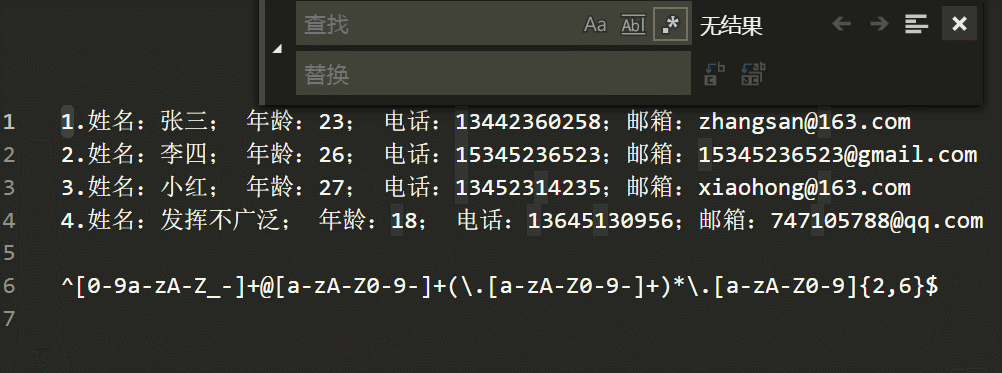Toggle regular expression search mode
1002x373 pixels.
tap(671, 25)
